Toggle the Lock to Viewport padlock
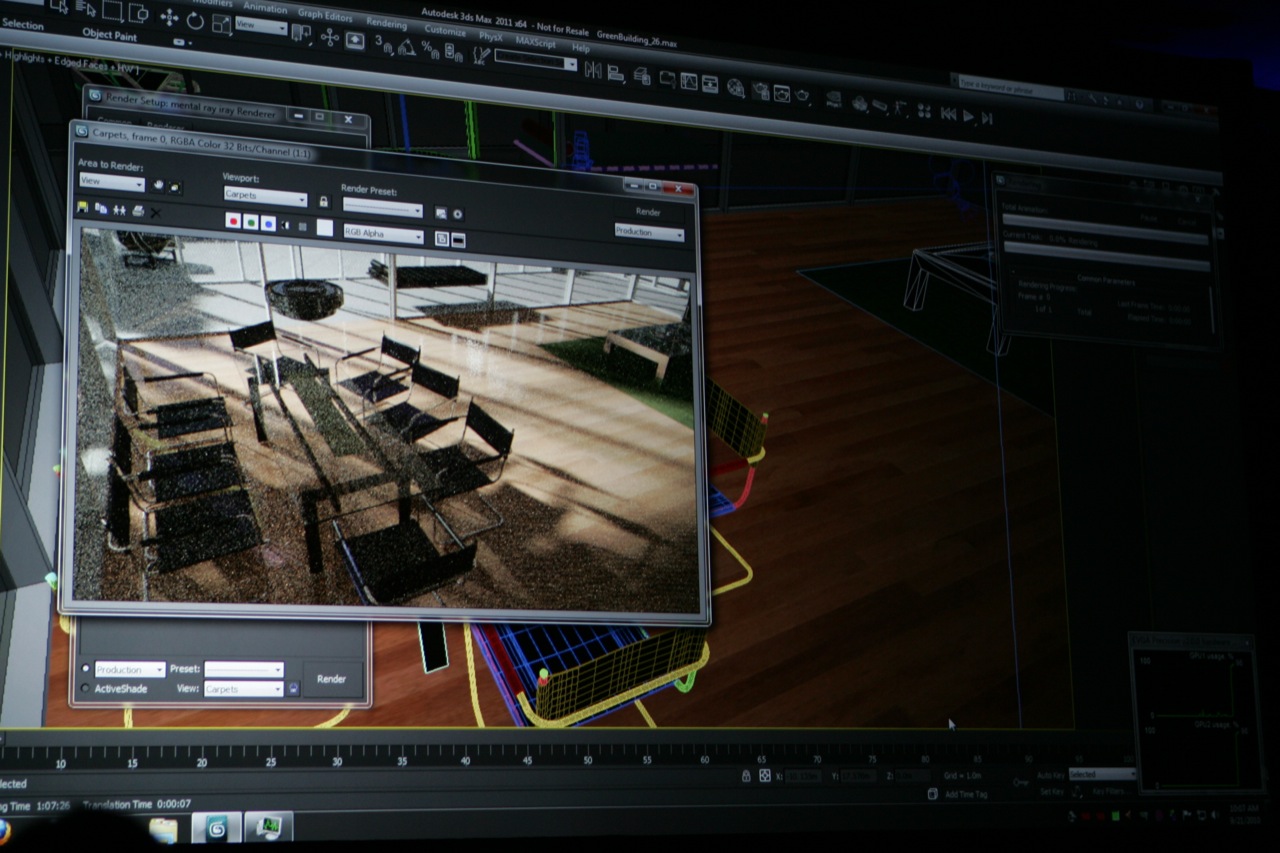This screenshot has width=1280, height=853. coord(323,202)
